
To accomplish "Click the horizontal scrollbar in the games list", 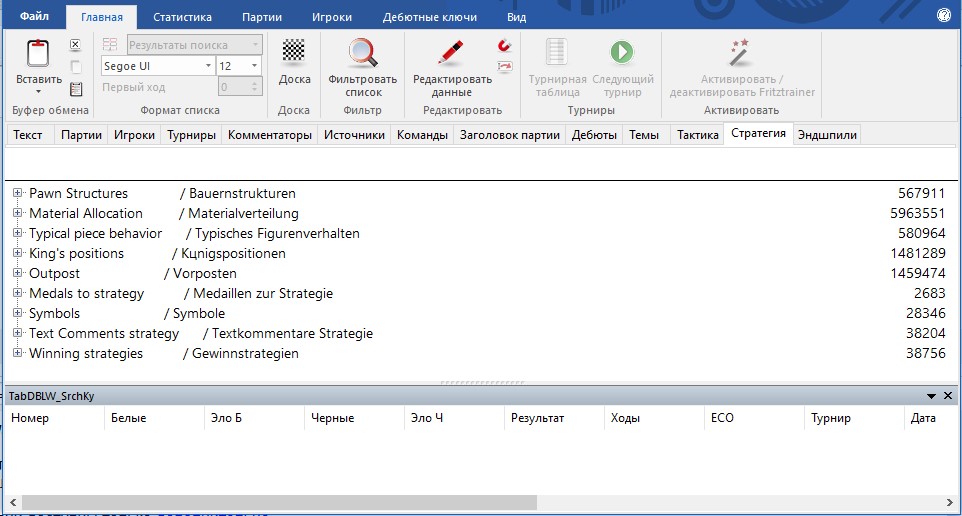I will click(x=280, y=502).
